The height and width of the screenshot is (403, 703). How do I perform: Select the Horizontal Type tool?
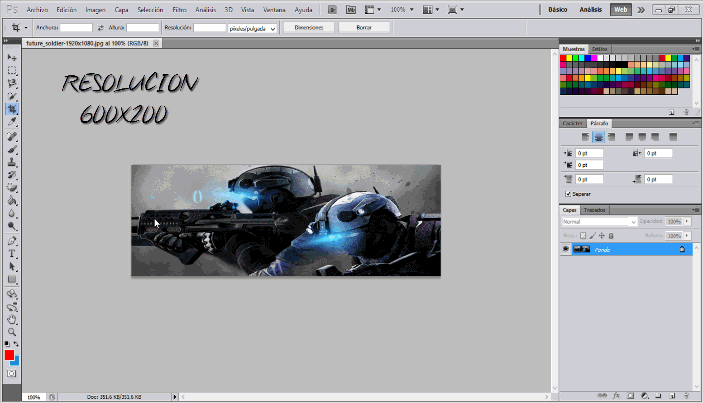(12, 254)
